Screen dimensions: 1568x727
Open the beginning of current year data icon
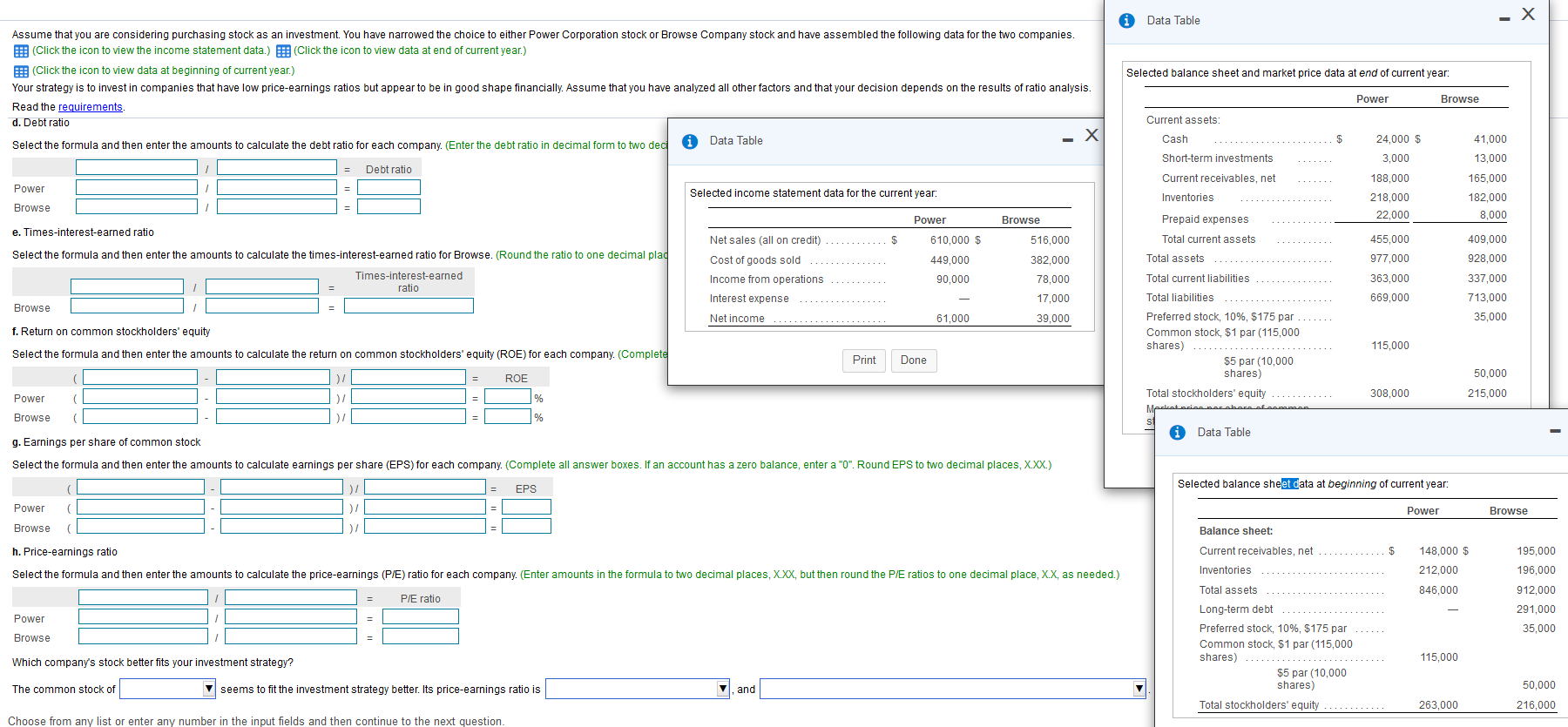click(x=21, y=71)
